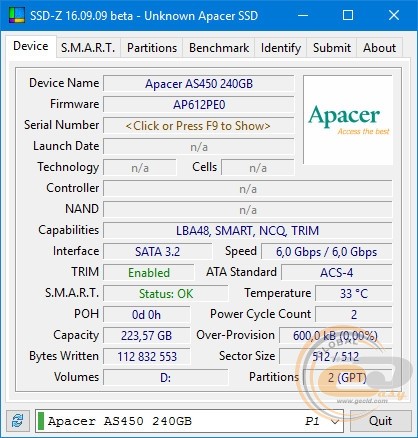Click the Device Name value Apacer AS450 240GB
Screen dimensions: 418x438
[199, 83]
